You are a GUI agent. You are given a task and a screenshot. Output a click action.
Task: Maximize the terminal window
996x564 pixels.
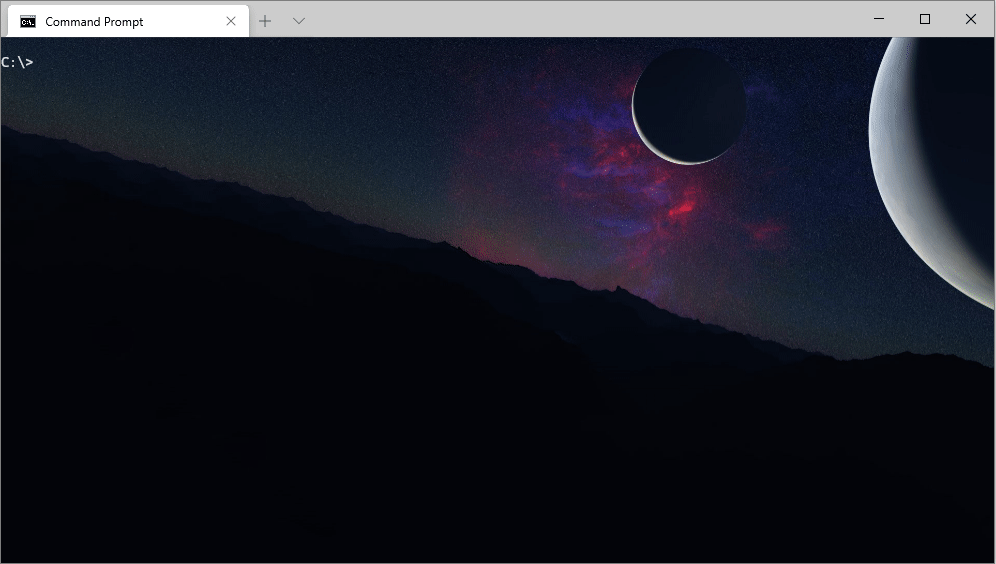pos(925,19)
